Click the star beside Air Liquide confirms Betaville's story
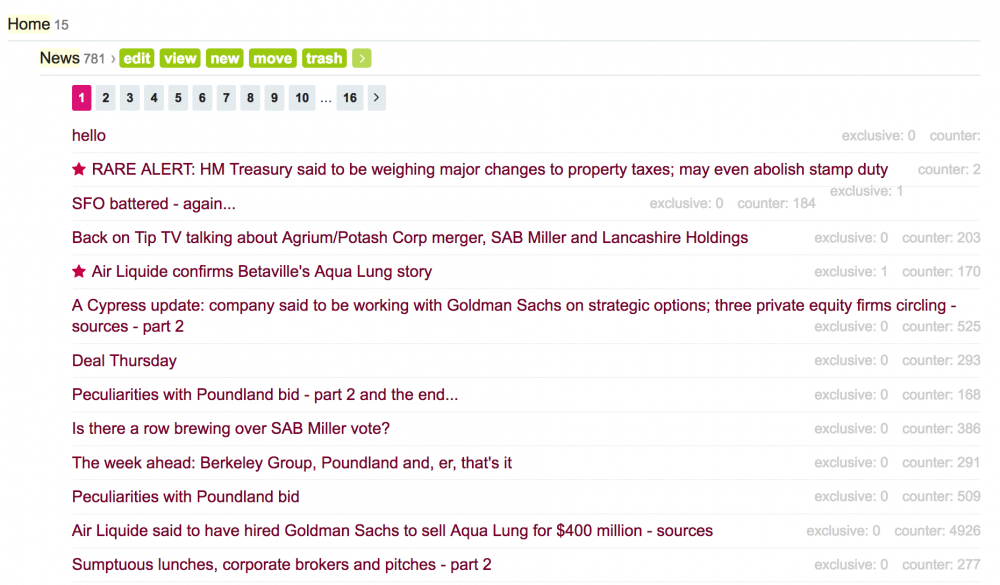Viewport: 1000px width, 585px height. pos(77,271)
